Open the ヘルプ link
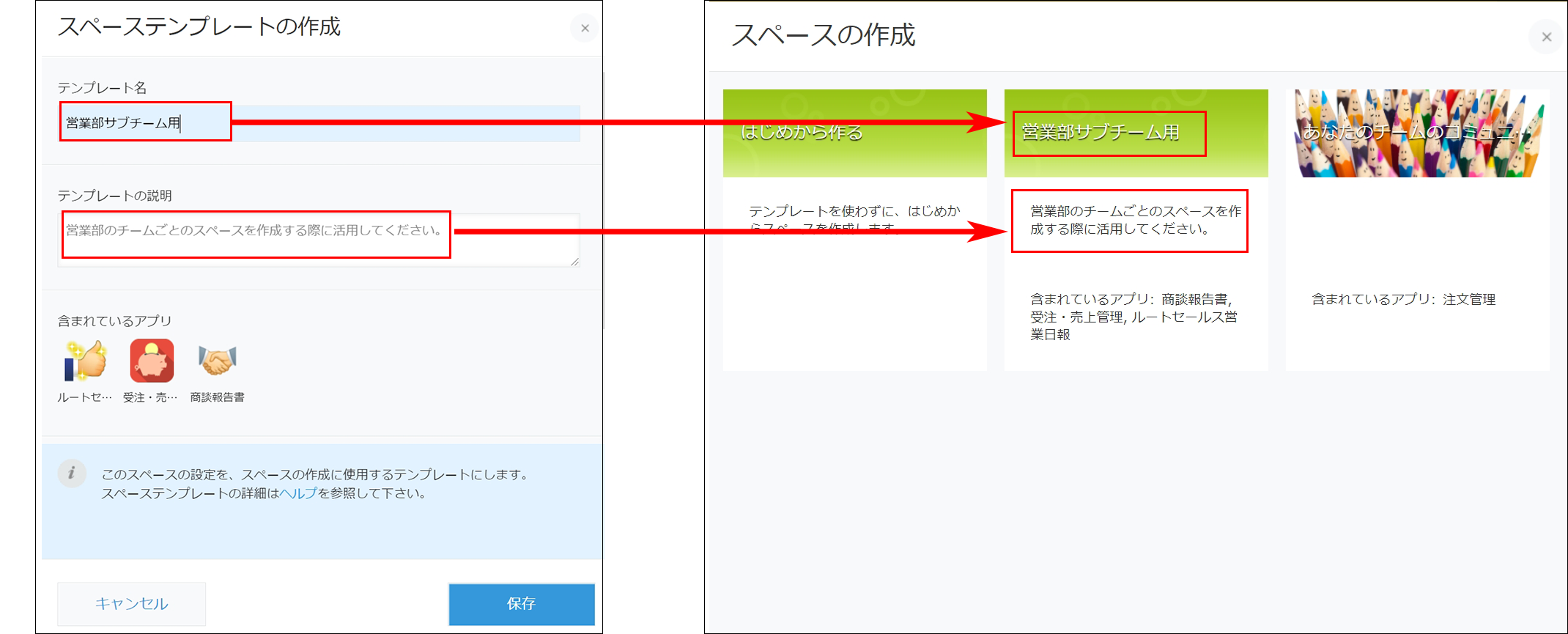Screen dimensions: 1568x634 298,493
